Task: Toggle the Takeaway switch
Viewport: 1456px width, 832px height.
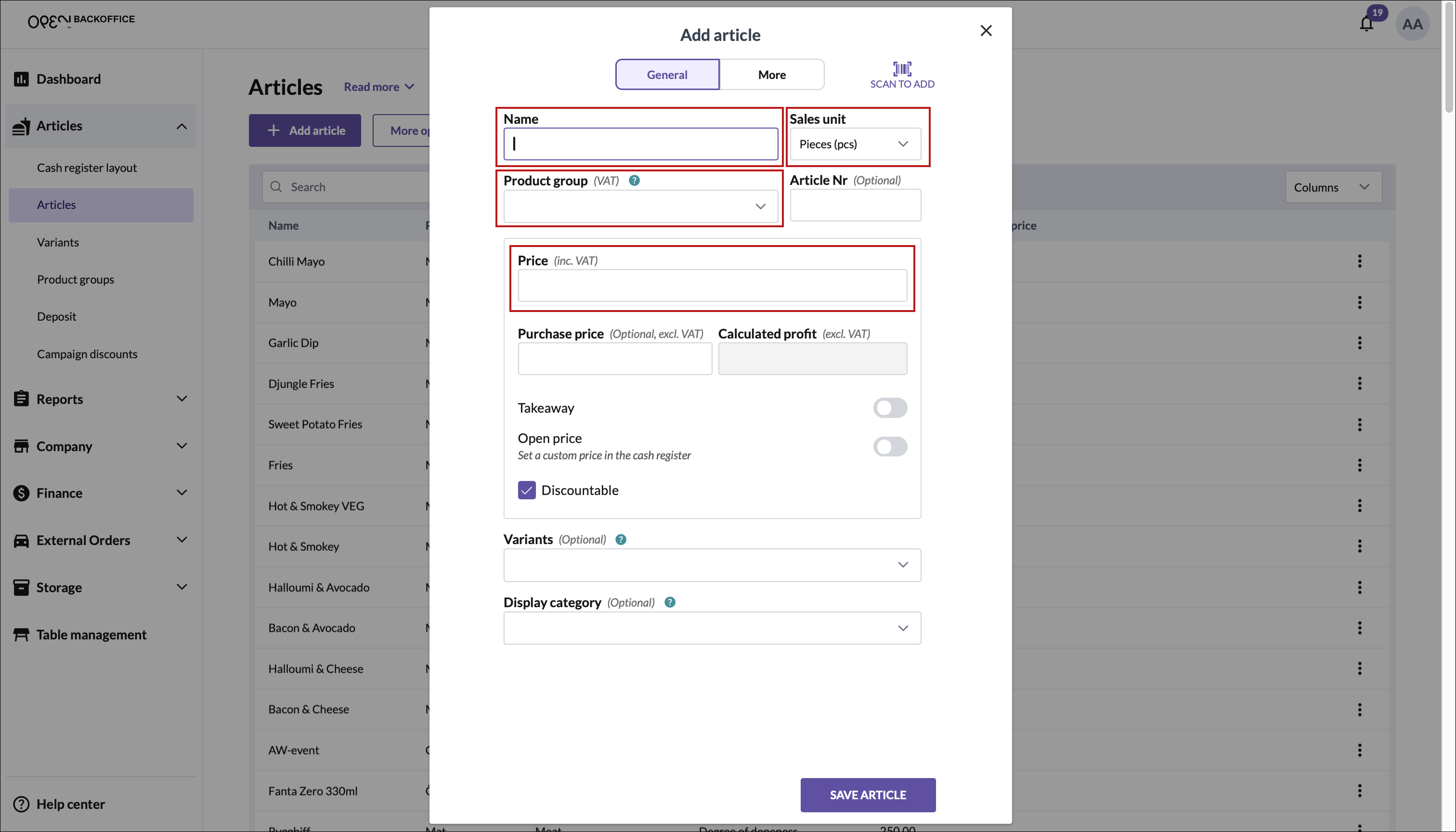Action: pos(890,408)
